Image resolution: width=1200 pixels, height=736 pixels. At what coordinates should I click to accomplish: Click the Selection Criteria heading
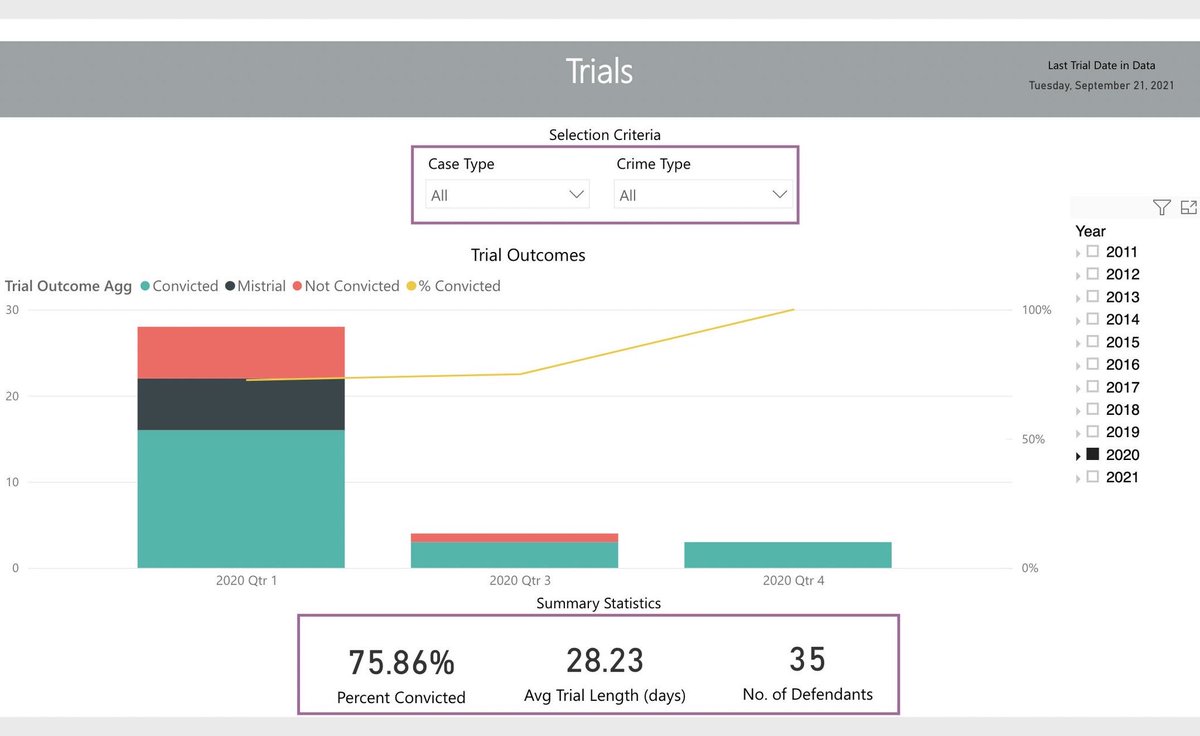(605, 134)
